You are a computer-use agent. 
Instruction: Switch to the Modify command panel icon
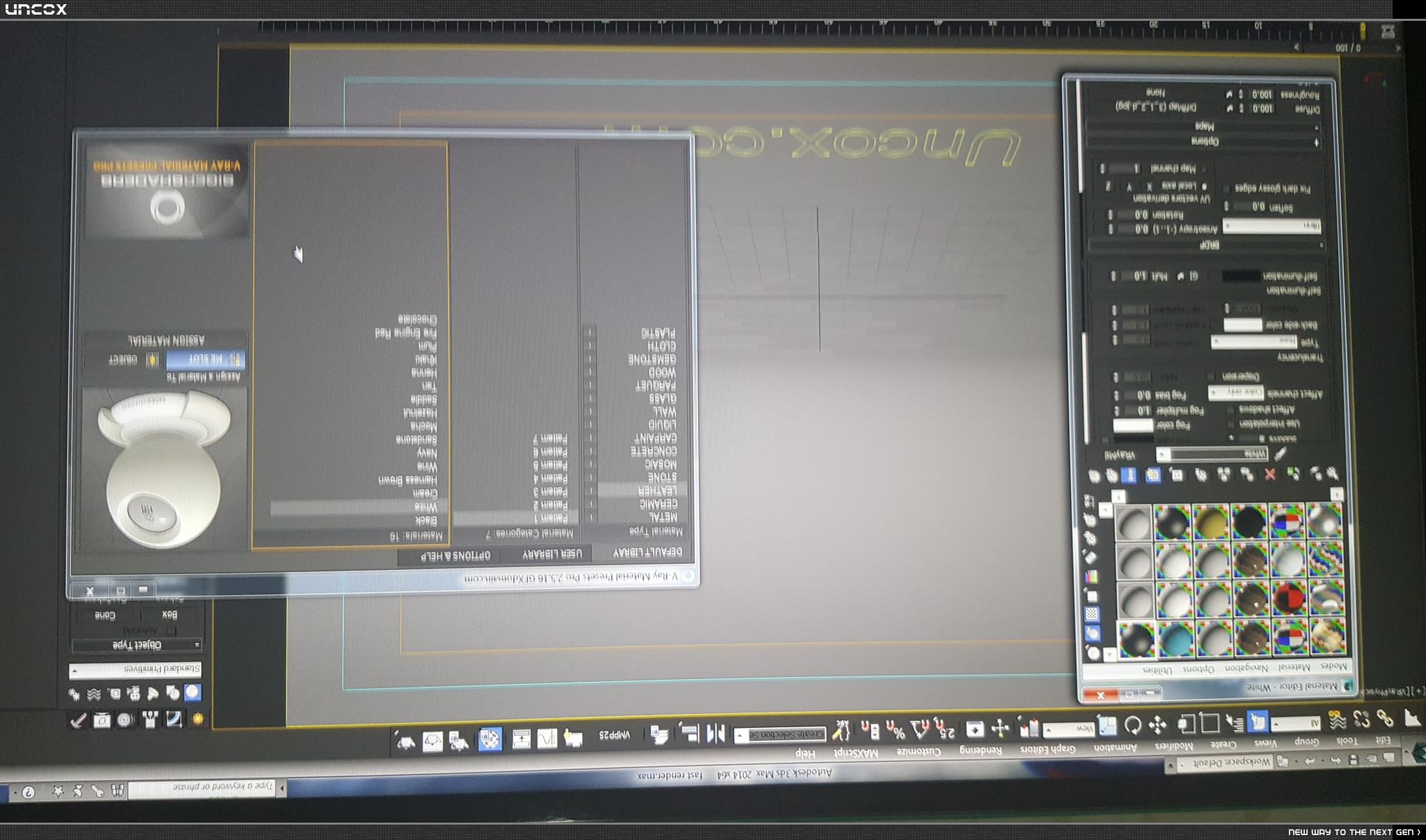point(173,719)
